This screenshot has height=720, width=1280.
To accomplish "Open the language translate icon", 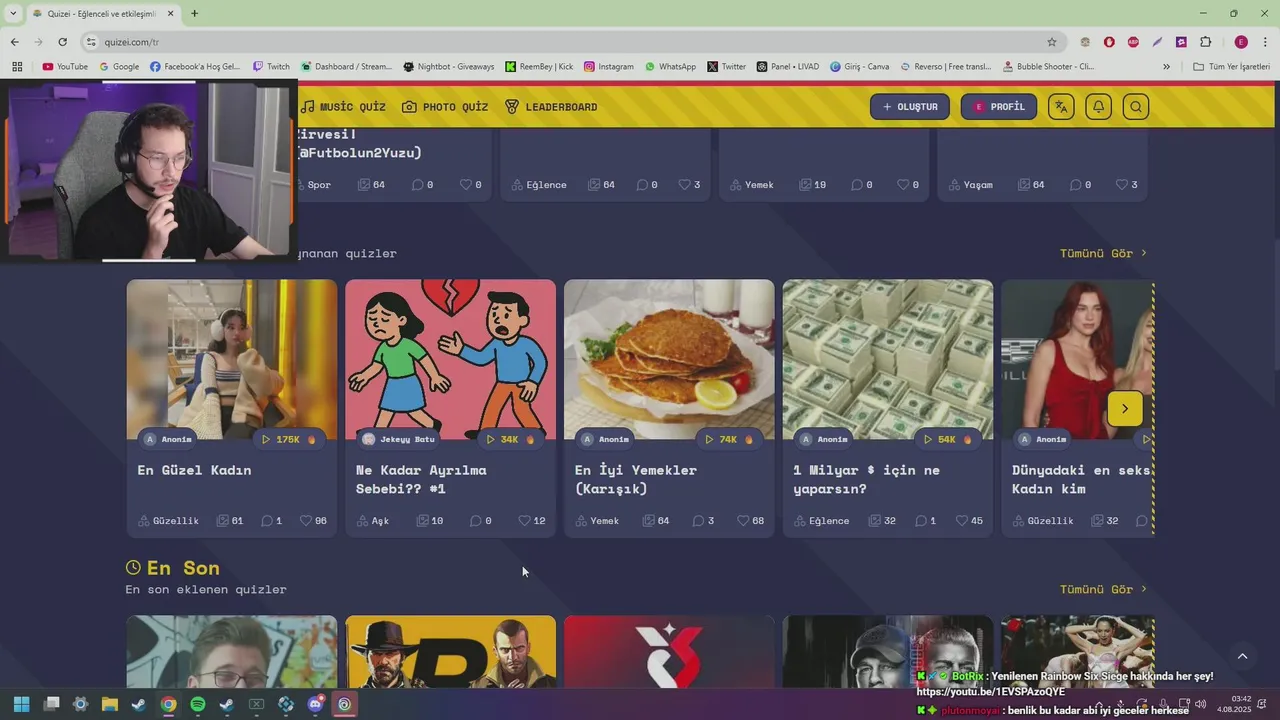I will click(x=1061, y=107).
